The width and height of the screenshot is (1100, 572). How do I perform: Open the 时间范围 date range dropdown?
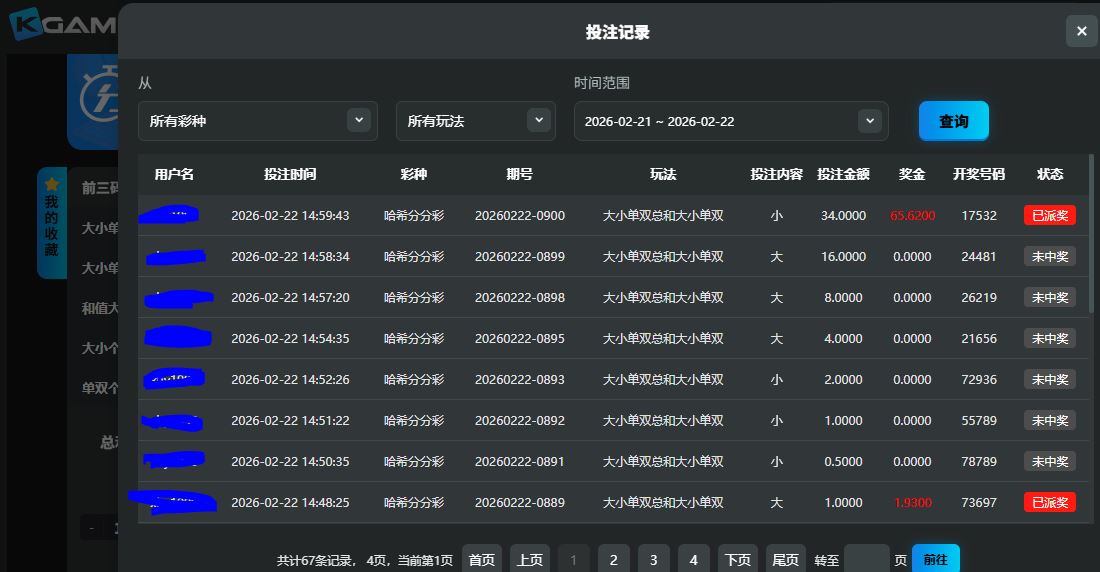pyautogui.click(x=730, y=121)
